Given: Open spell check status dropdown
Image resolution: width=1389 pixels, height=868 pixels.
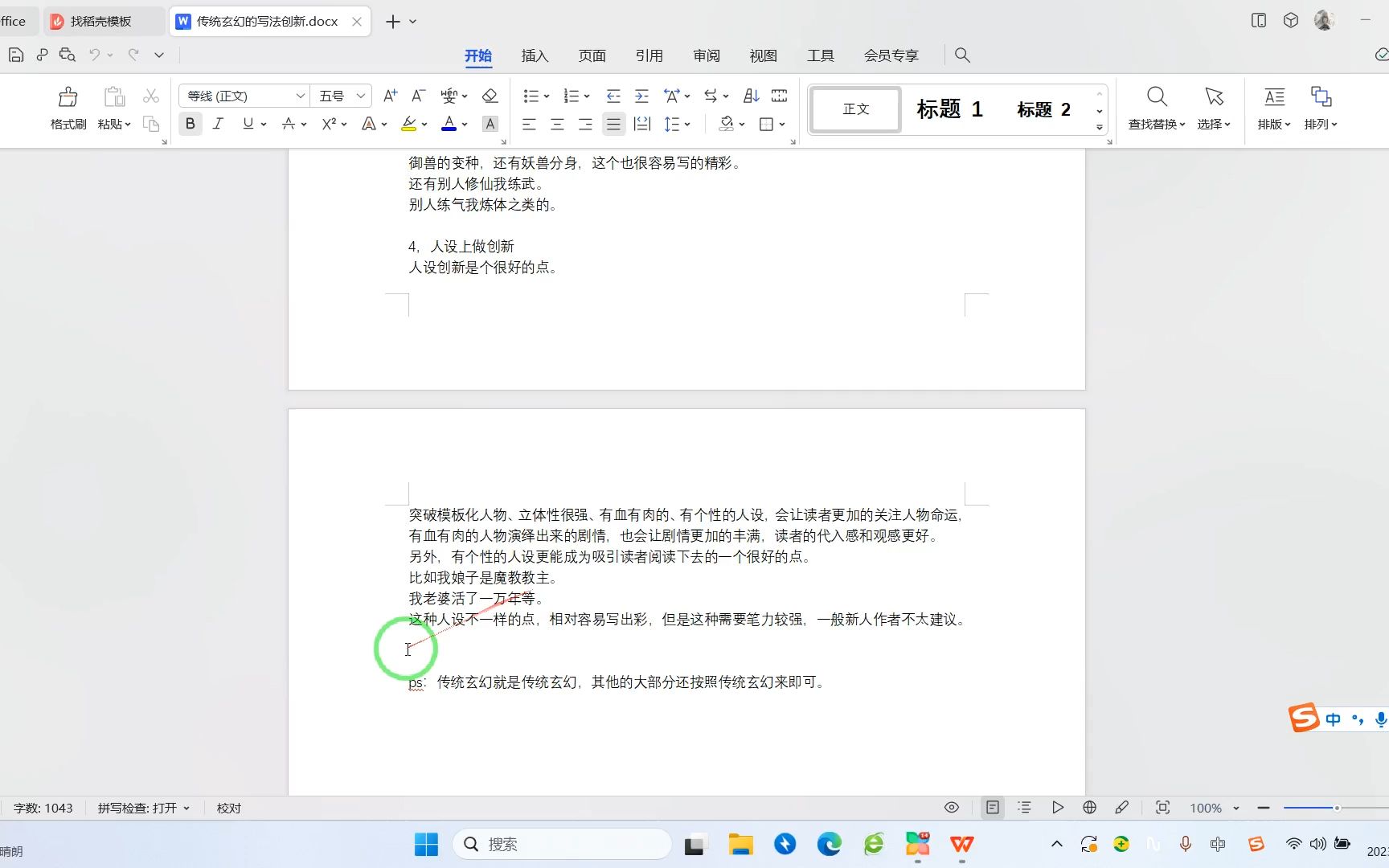Looking at the screenshot, I should 144,808.
